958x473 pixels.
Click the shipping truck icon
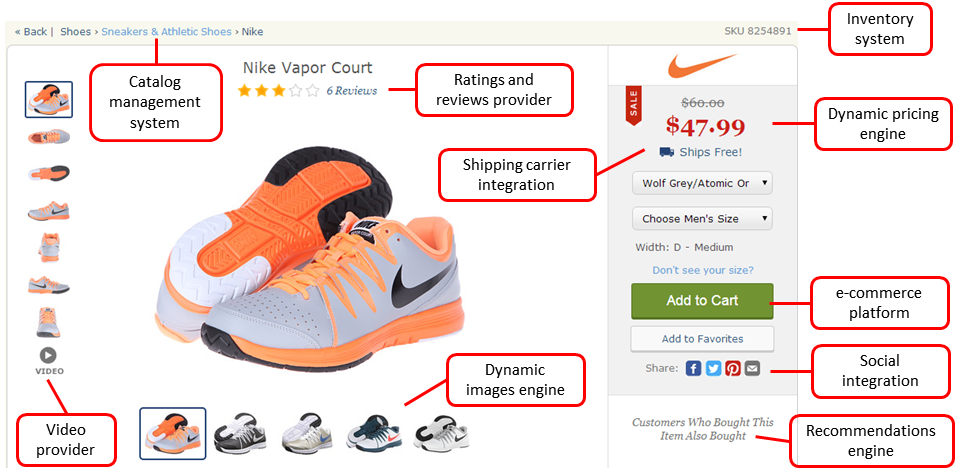(x=666, y=152)
